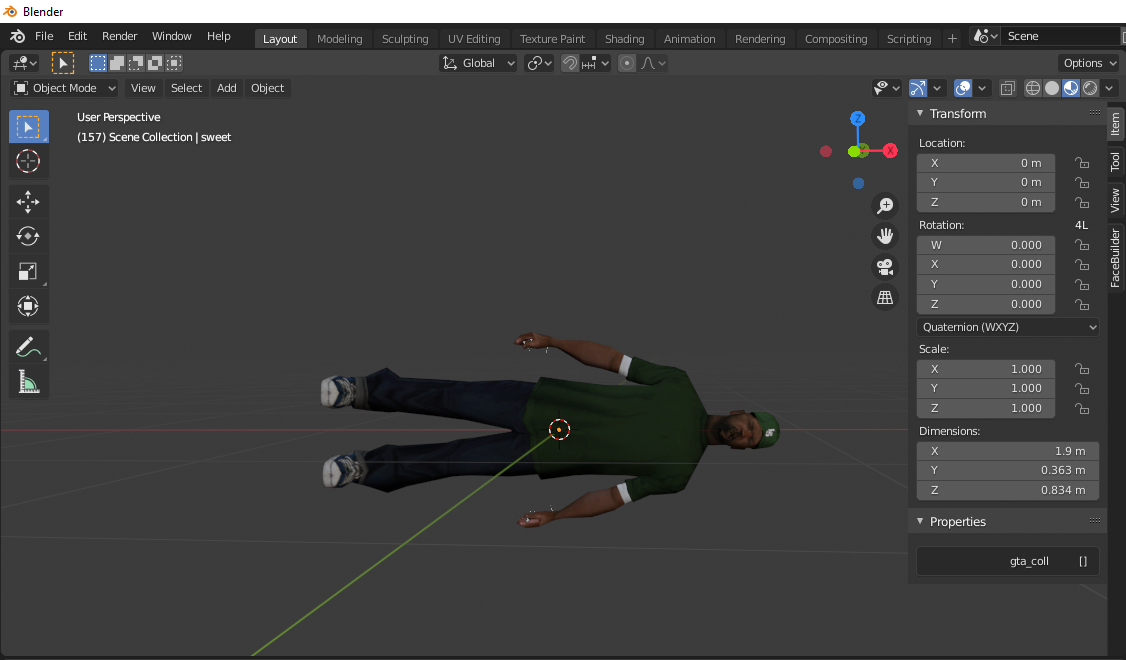1126x660 pixels.
Task: Open Global transform orientation dropdown
Action: (x=478, y=63)
